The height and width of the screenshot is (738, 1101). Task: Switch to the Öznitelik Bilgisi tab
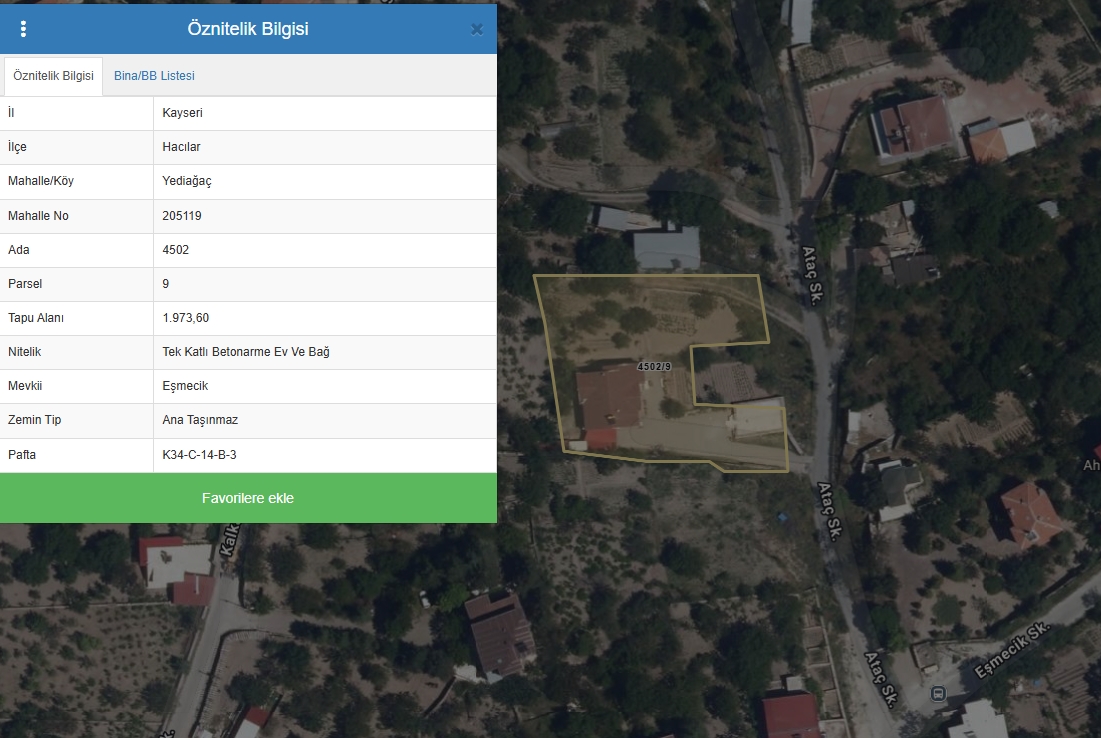click(53, 76)
